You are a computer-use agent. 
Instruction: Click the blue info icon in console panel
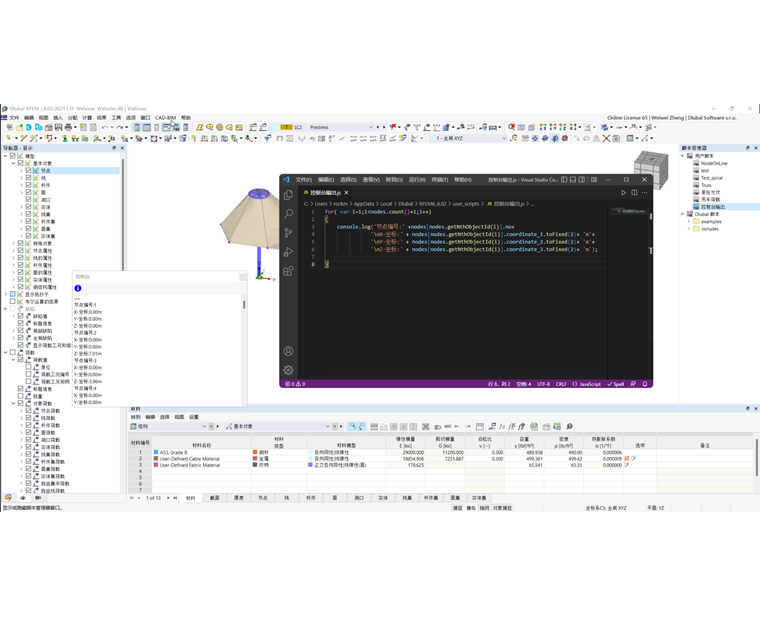78,288
